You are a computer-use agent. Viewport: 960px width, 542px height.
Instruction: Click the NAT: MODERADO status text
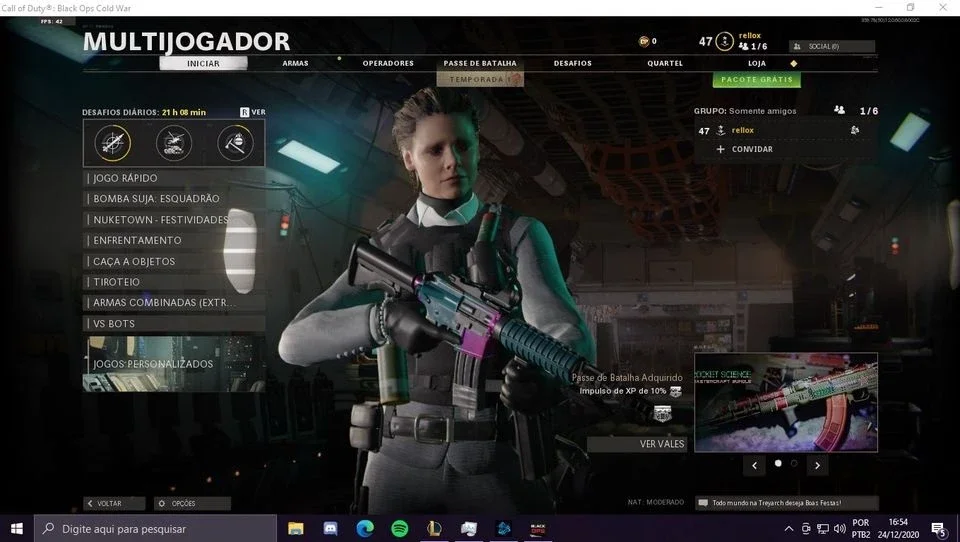point(656,502)
